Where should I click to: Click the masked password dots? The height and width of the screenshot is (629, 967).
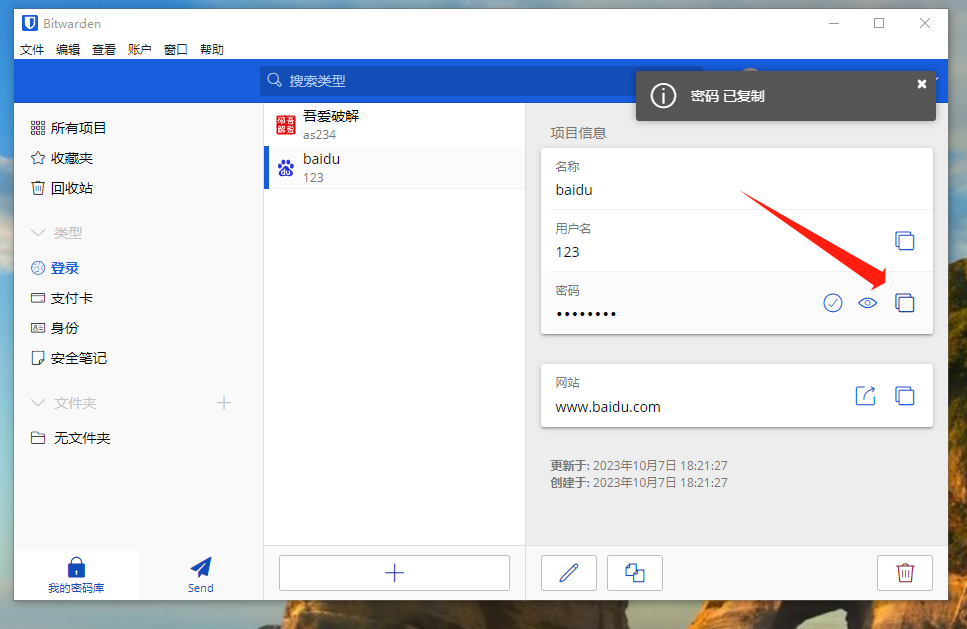coord(586,314)
